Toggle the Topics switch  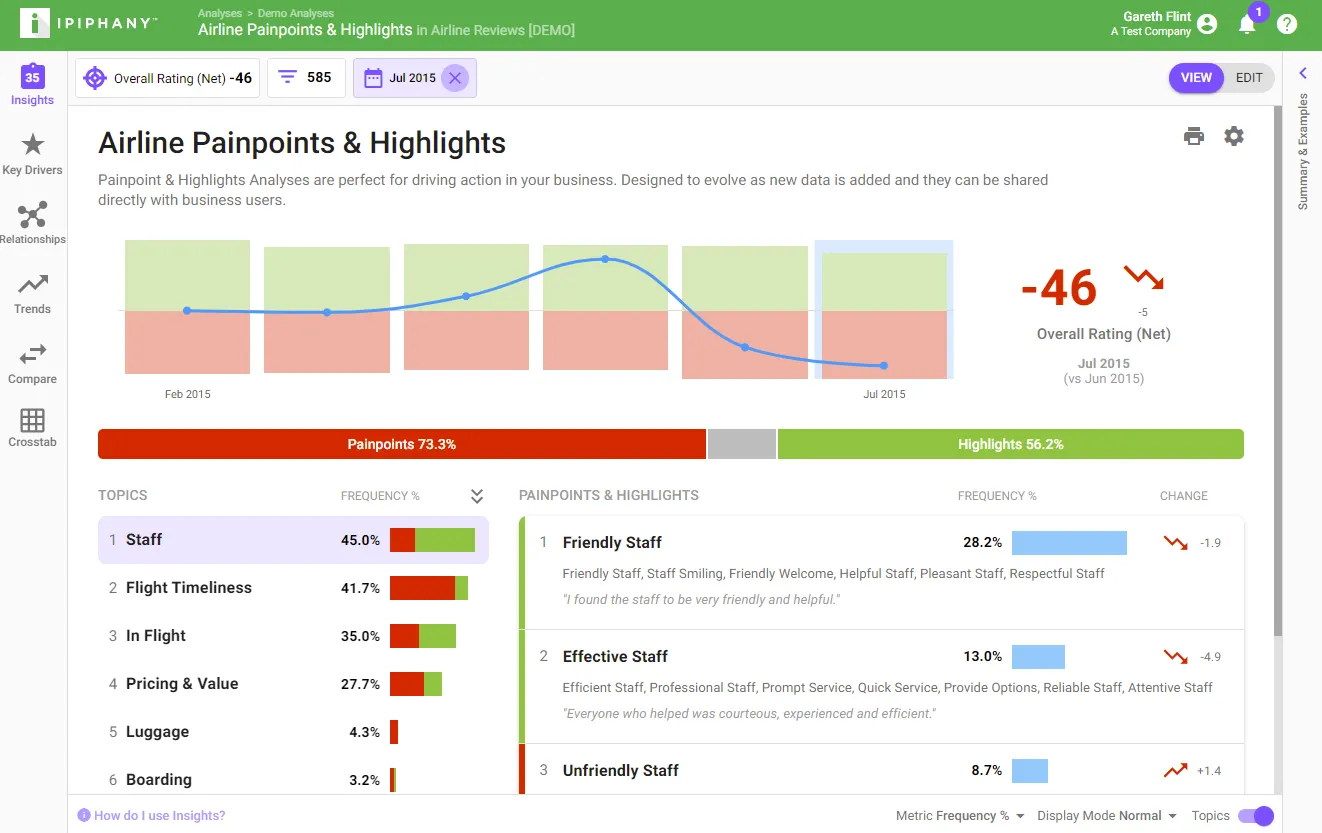(x=1256, y=816)
